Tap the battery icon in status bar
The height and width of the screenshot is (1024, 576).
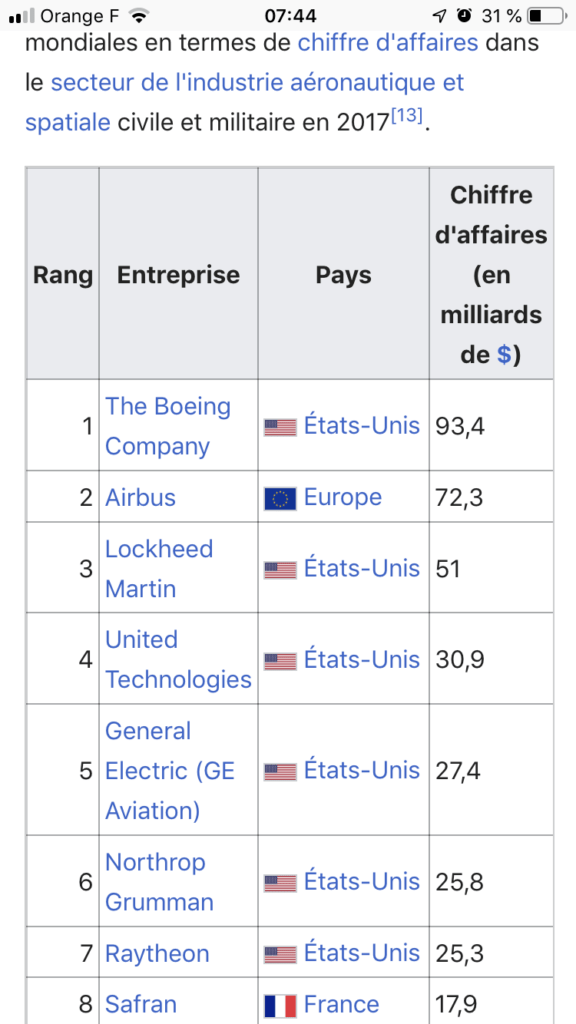pos(547,16)
